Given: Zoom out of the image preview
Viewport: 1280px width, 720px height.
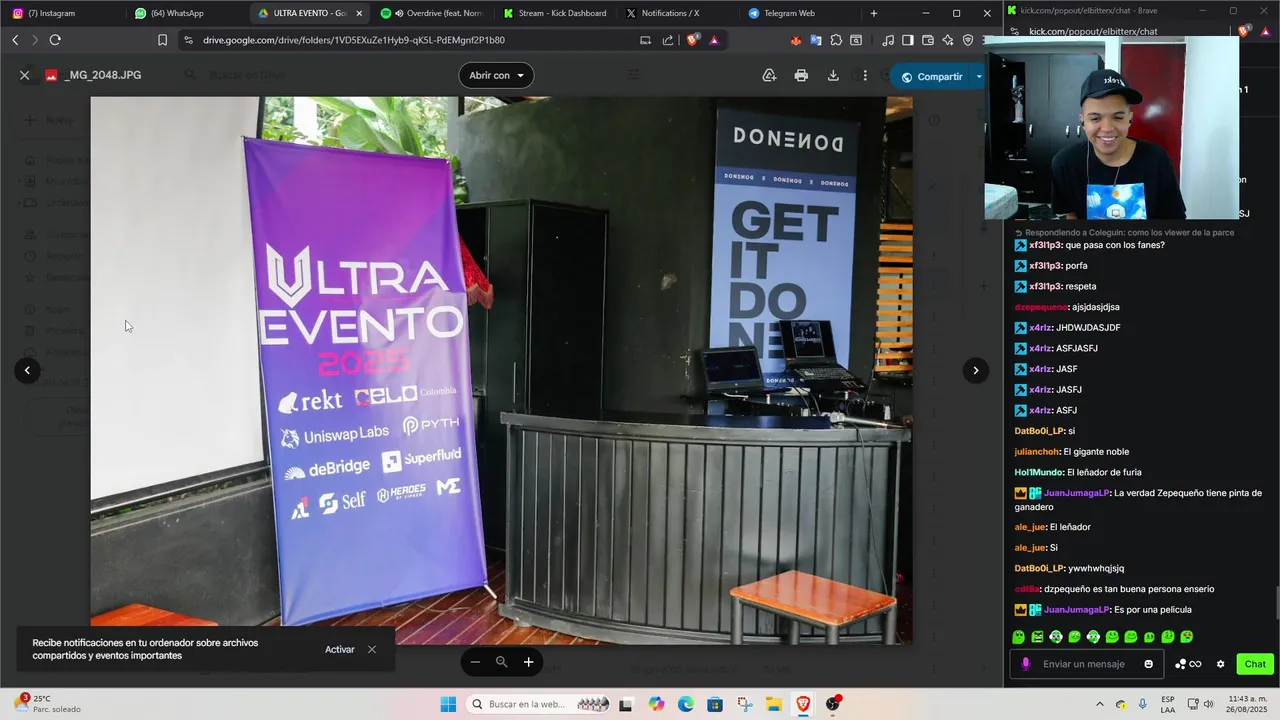Looking at the screenshot, I should click(x=475, y=661).
